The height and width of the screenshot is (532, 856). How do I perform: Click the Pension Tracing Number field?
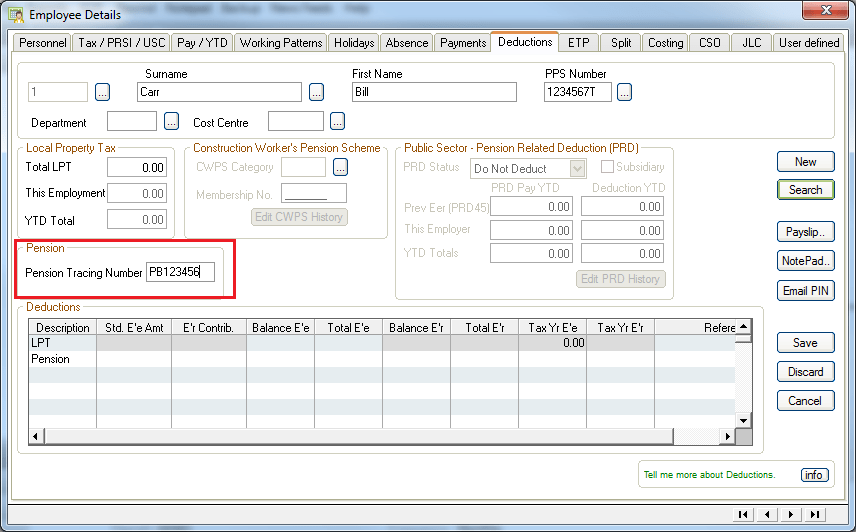(181, 272)
